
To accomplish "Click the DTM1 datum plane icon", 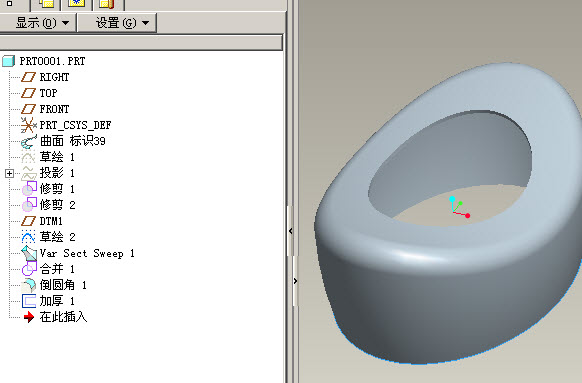I will point(28,221).
